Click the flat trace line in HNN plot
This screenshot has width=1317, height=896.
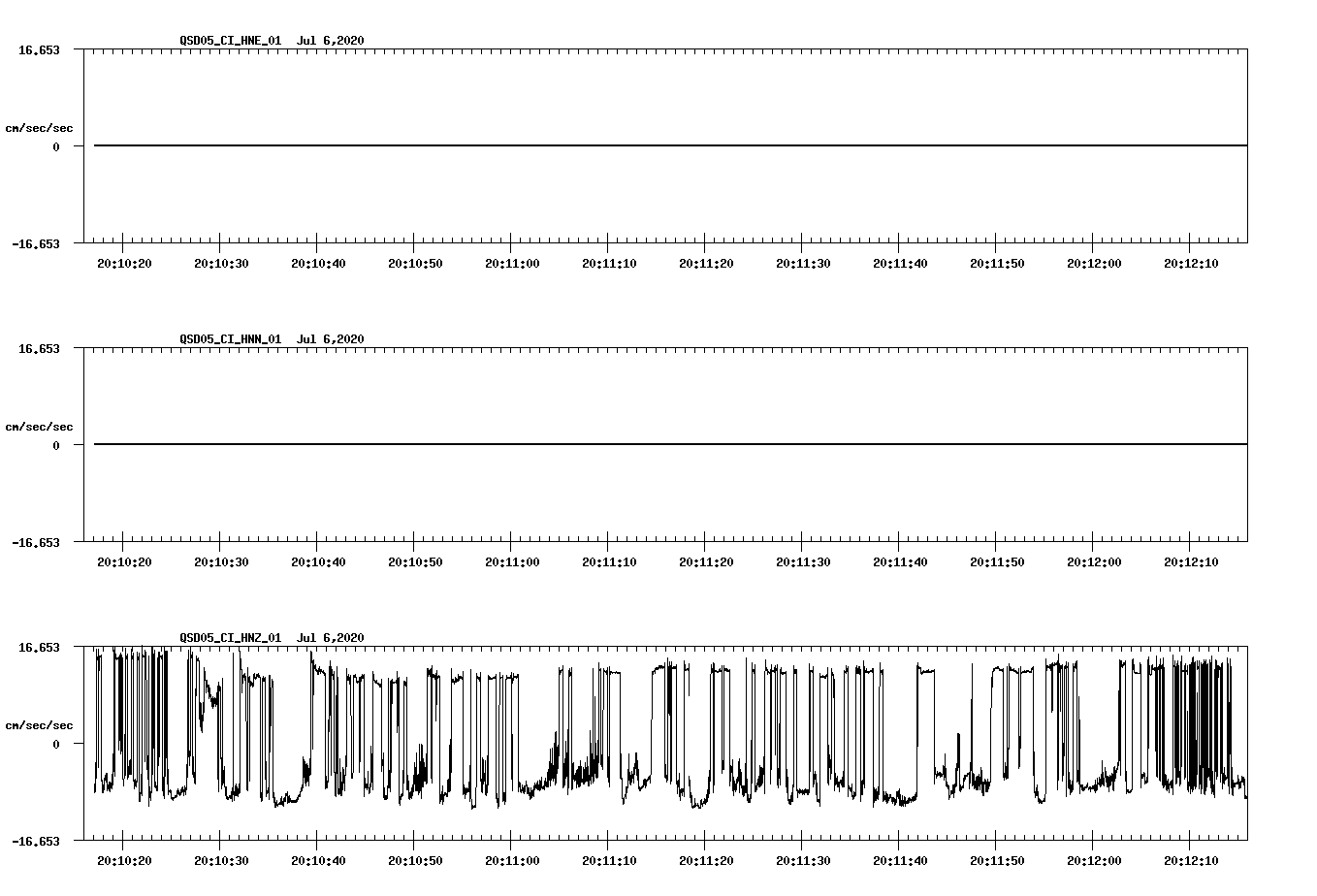click(x=670, y=444)
